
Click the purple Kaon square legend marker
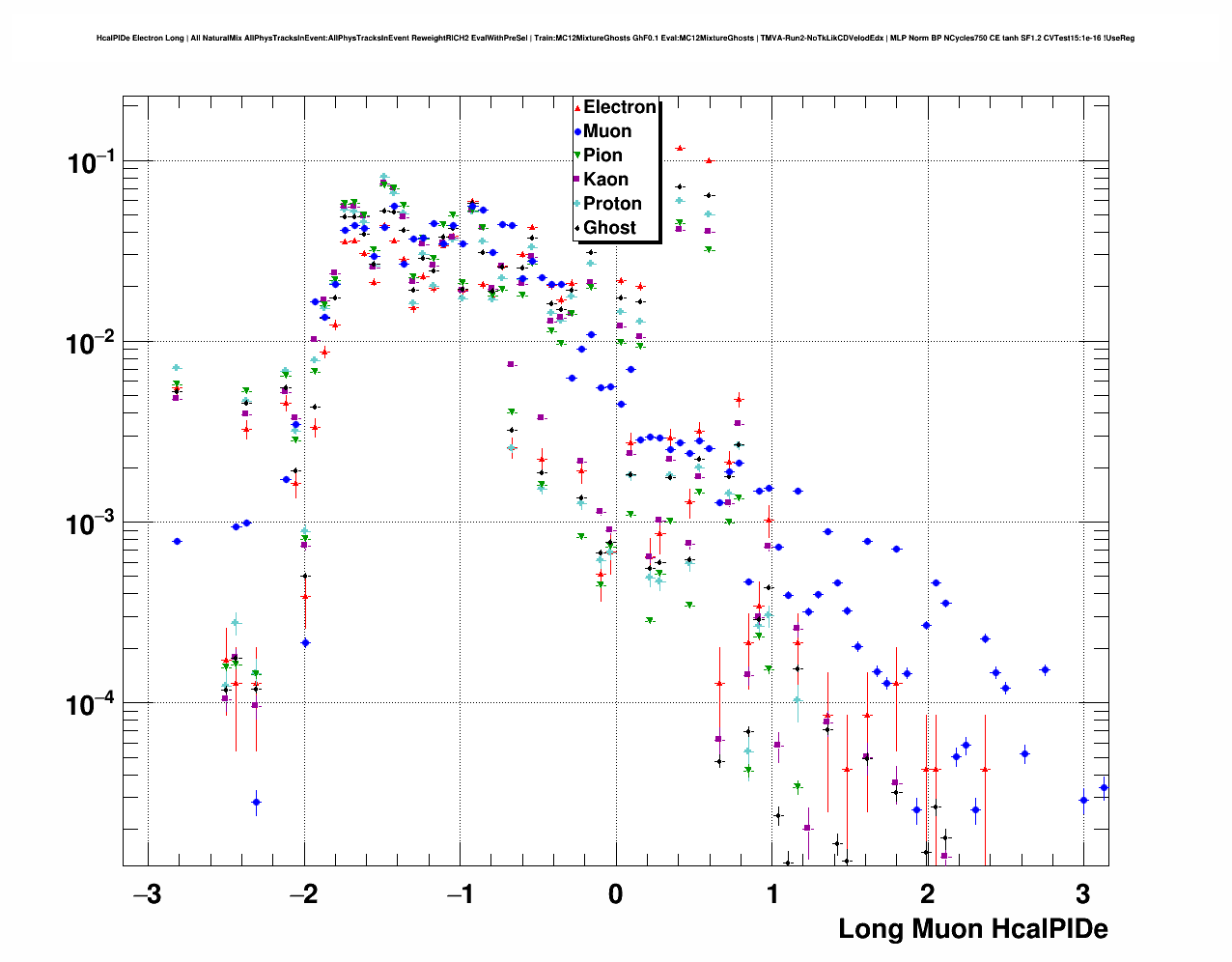[577, 180]
